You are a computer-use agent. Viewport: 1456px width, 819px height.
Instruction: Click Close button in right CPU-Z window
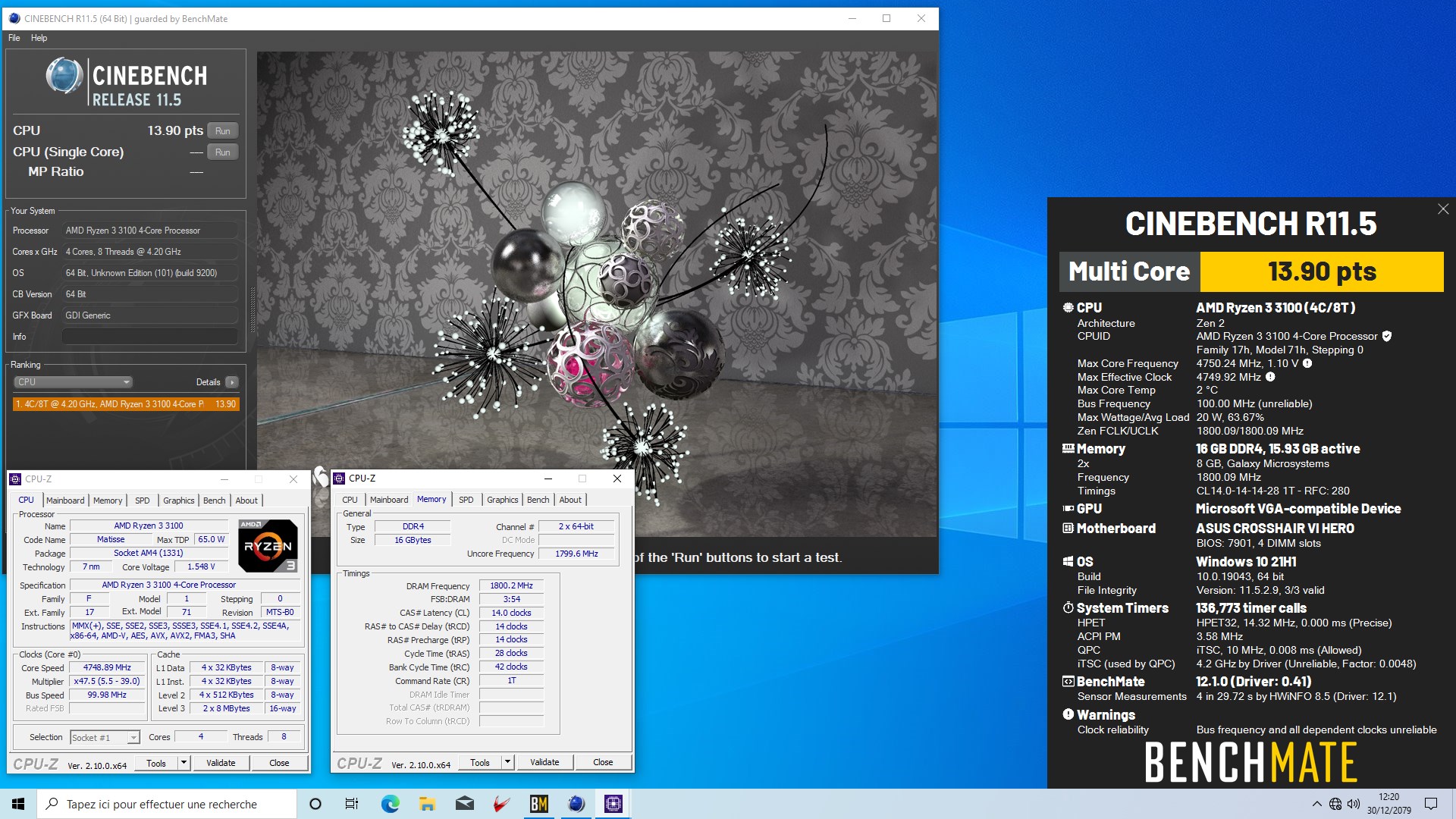pyautogui.click(x=603, y=762)
